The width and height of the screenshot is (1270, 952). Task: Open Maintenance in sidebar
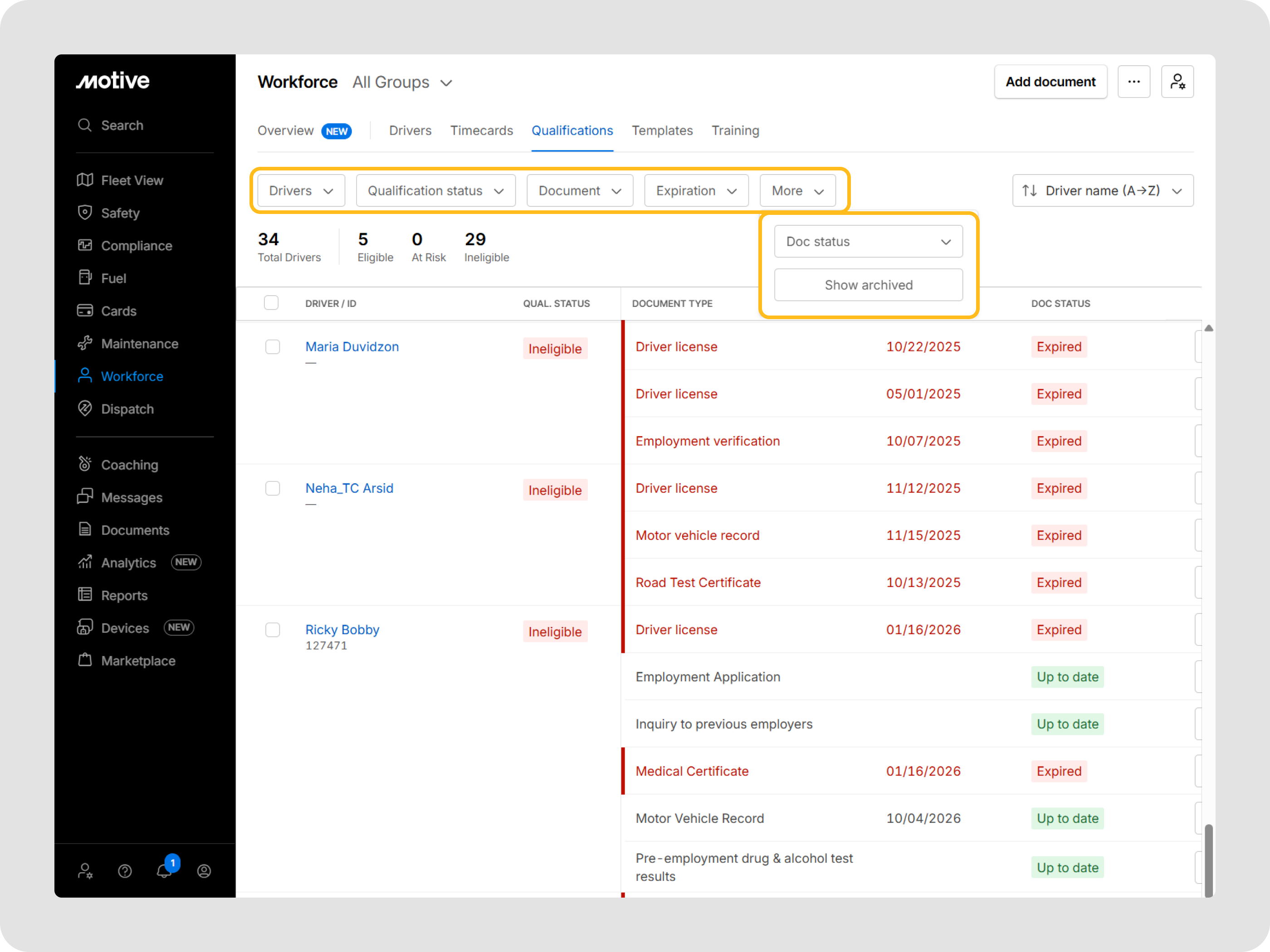[139, 344]
